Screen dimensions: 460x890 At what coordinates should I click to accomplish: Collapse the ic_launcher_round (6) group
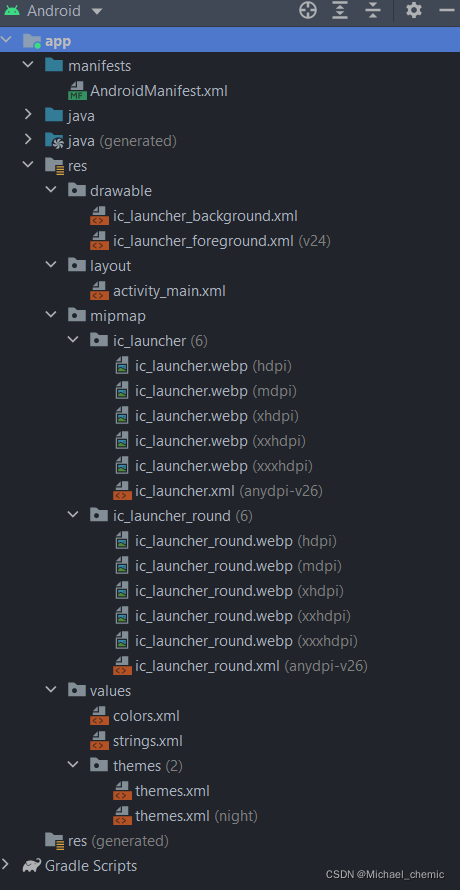click(73, 515)
